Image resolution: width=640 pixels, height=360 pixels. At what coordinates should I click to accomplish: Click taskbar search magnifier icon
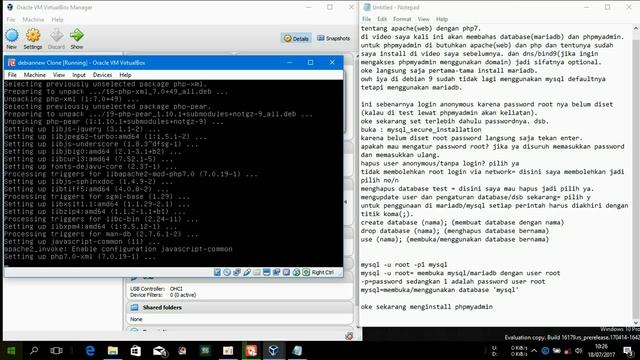[34, 351]
